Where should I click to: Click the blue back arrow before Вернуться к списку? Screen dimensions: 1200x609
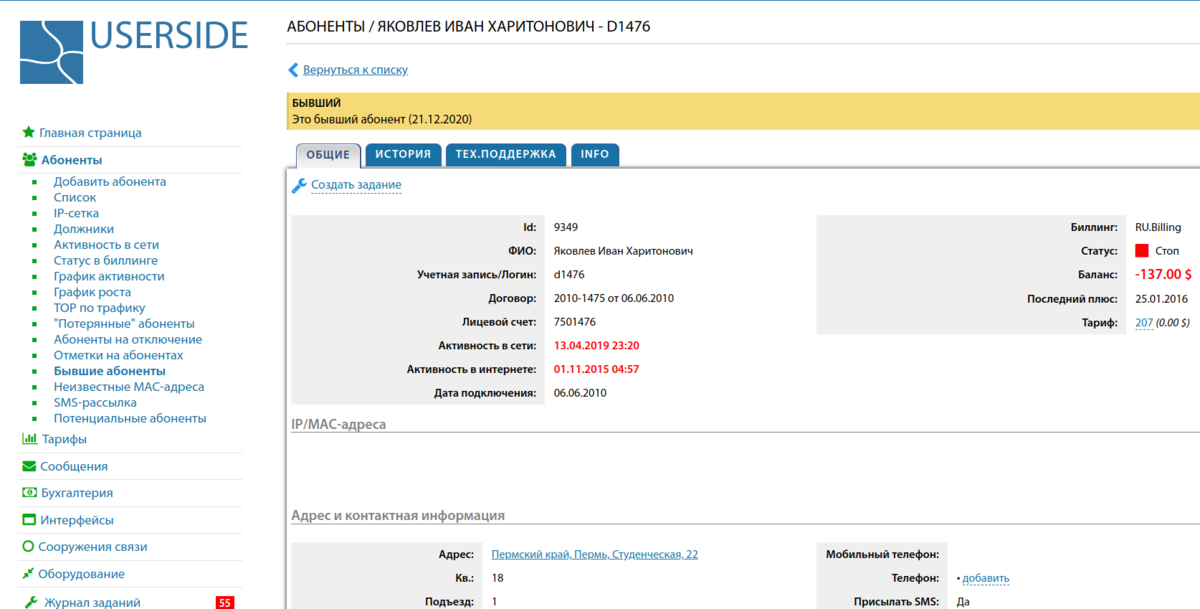pos(291,69)
